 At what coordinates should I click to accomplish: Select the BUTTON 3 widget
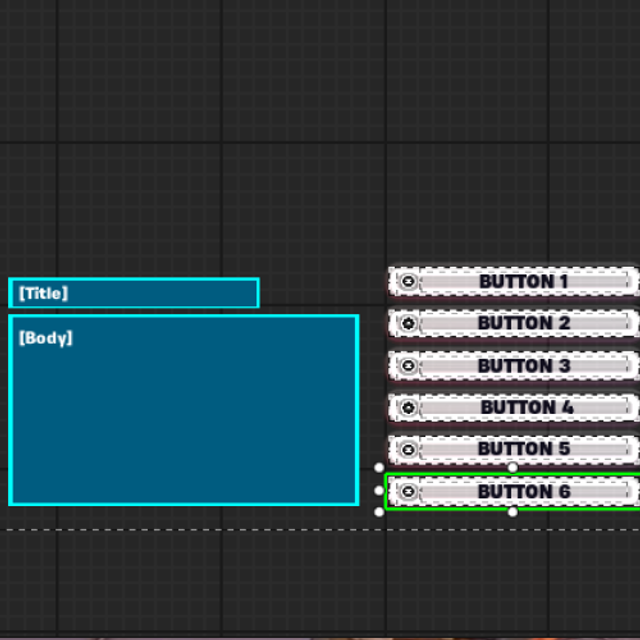point(514,365)
